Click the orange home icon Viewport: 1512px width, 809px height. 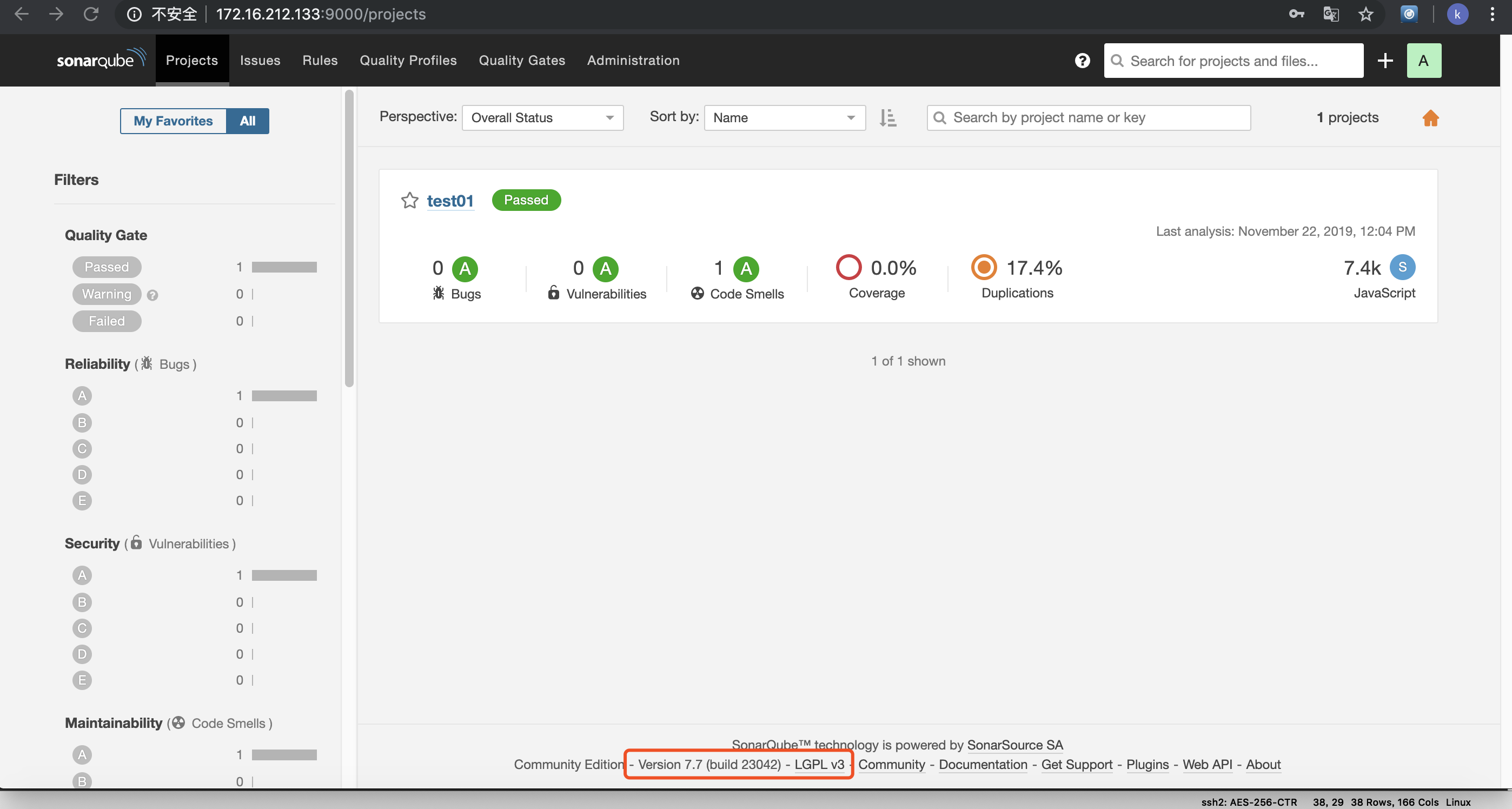[1430, 118]
